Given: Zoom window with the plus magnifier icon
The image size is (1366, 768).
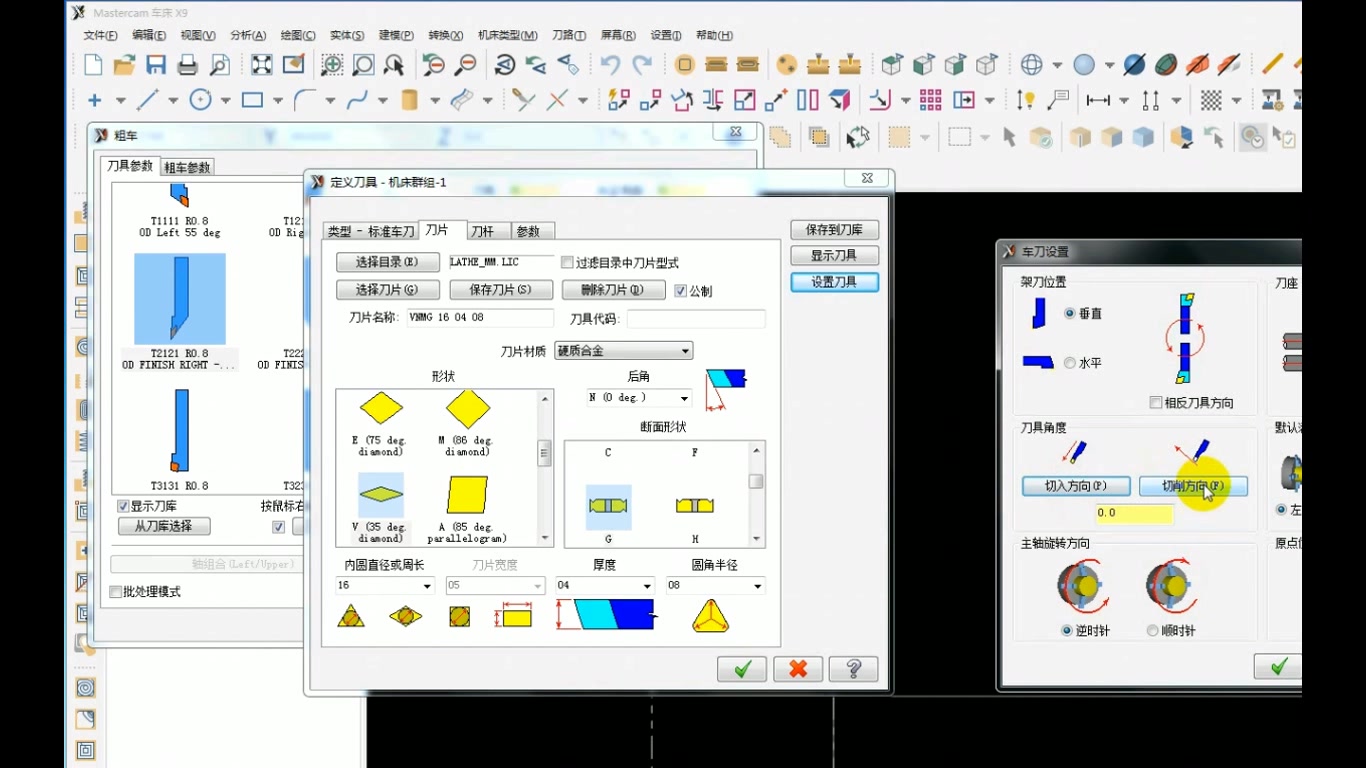Looking at the screenshot, I should [332, 66].
